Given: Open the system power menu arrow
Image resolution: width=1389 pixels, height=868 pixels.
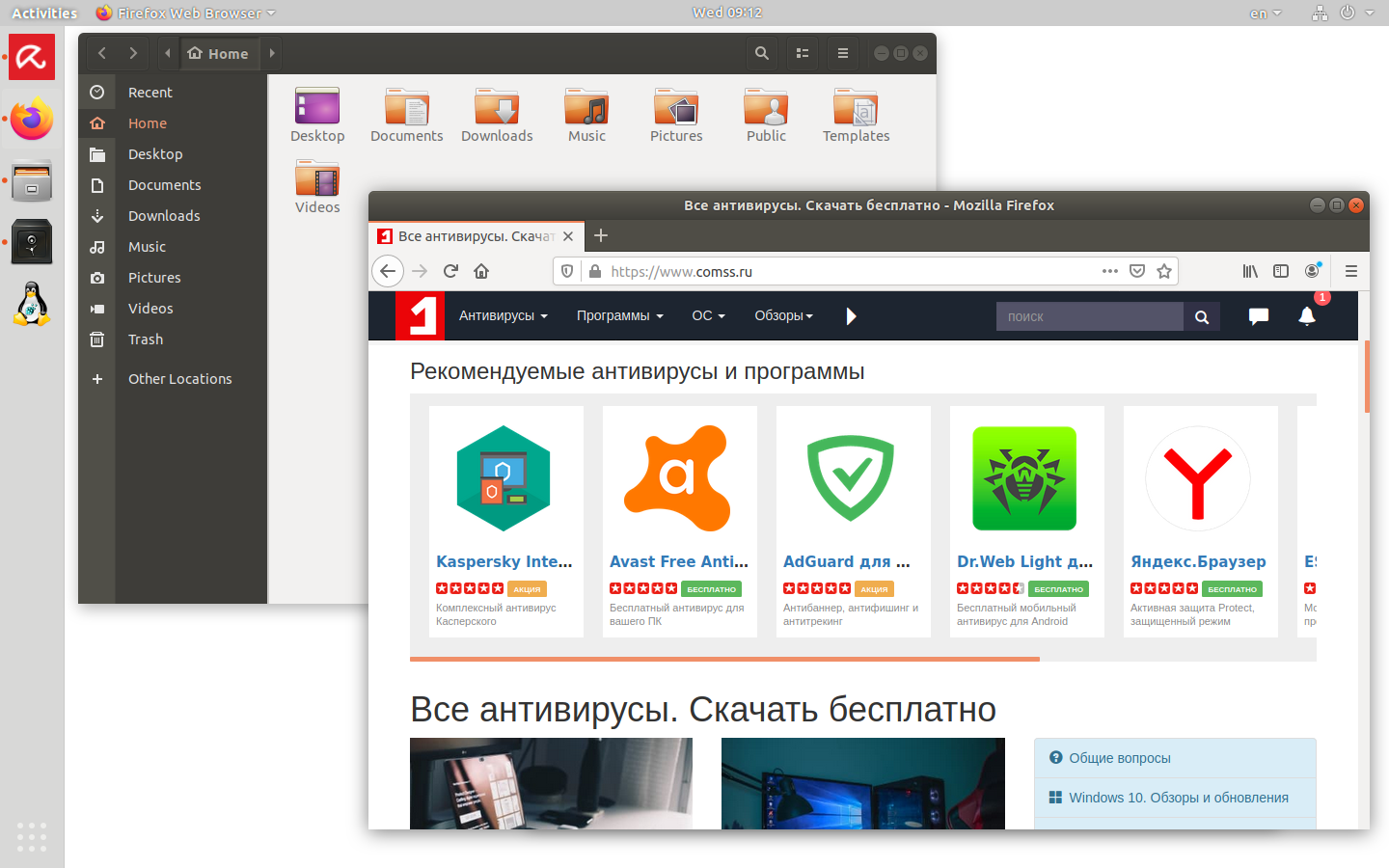Looking at the screenshot, I should (x=1370, y=13).
